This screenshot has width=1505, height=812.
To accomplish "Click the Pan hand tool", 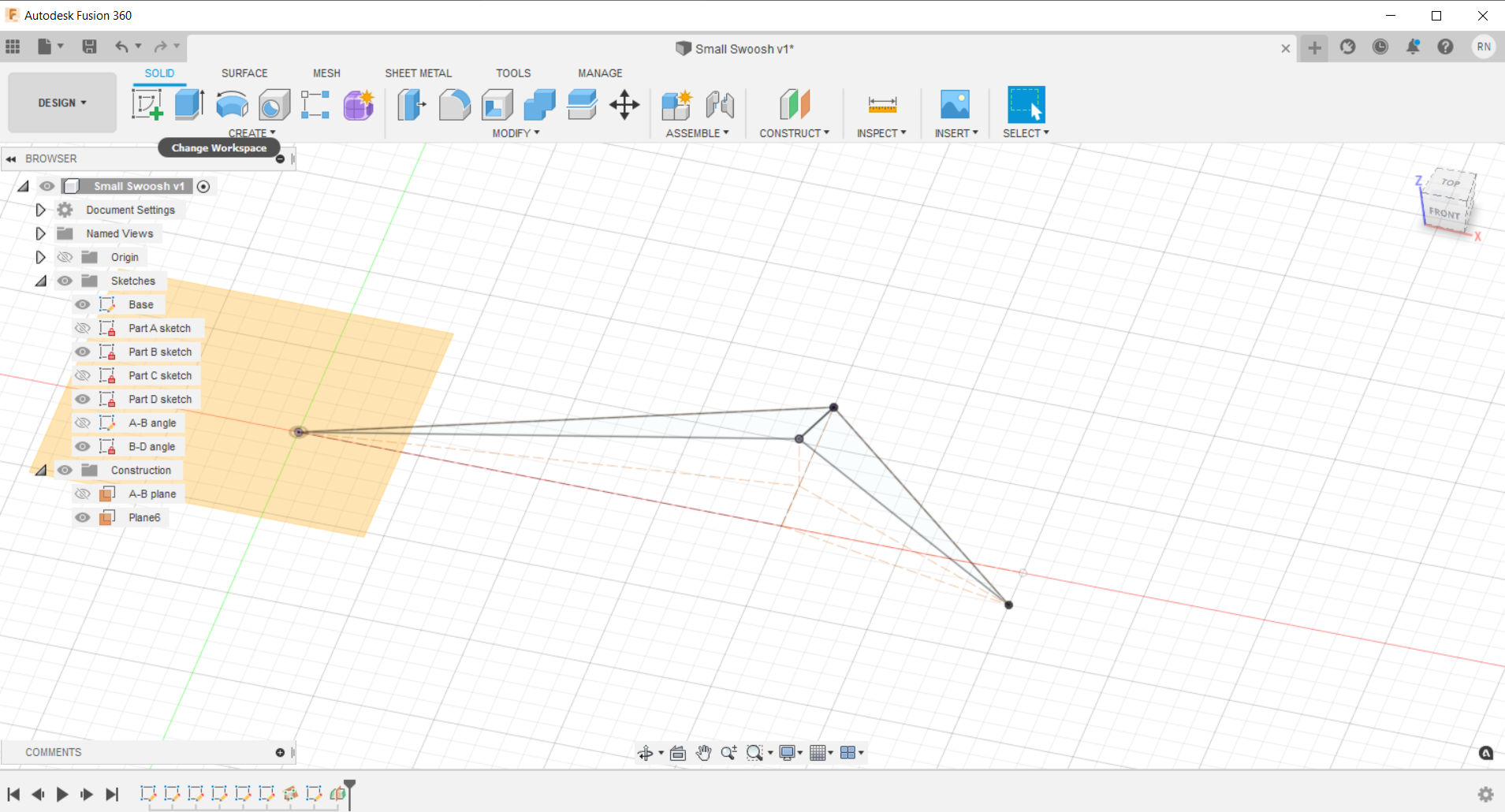I will point(703,753).
